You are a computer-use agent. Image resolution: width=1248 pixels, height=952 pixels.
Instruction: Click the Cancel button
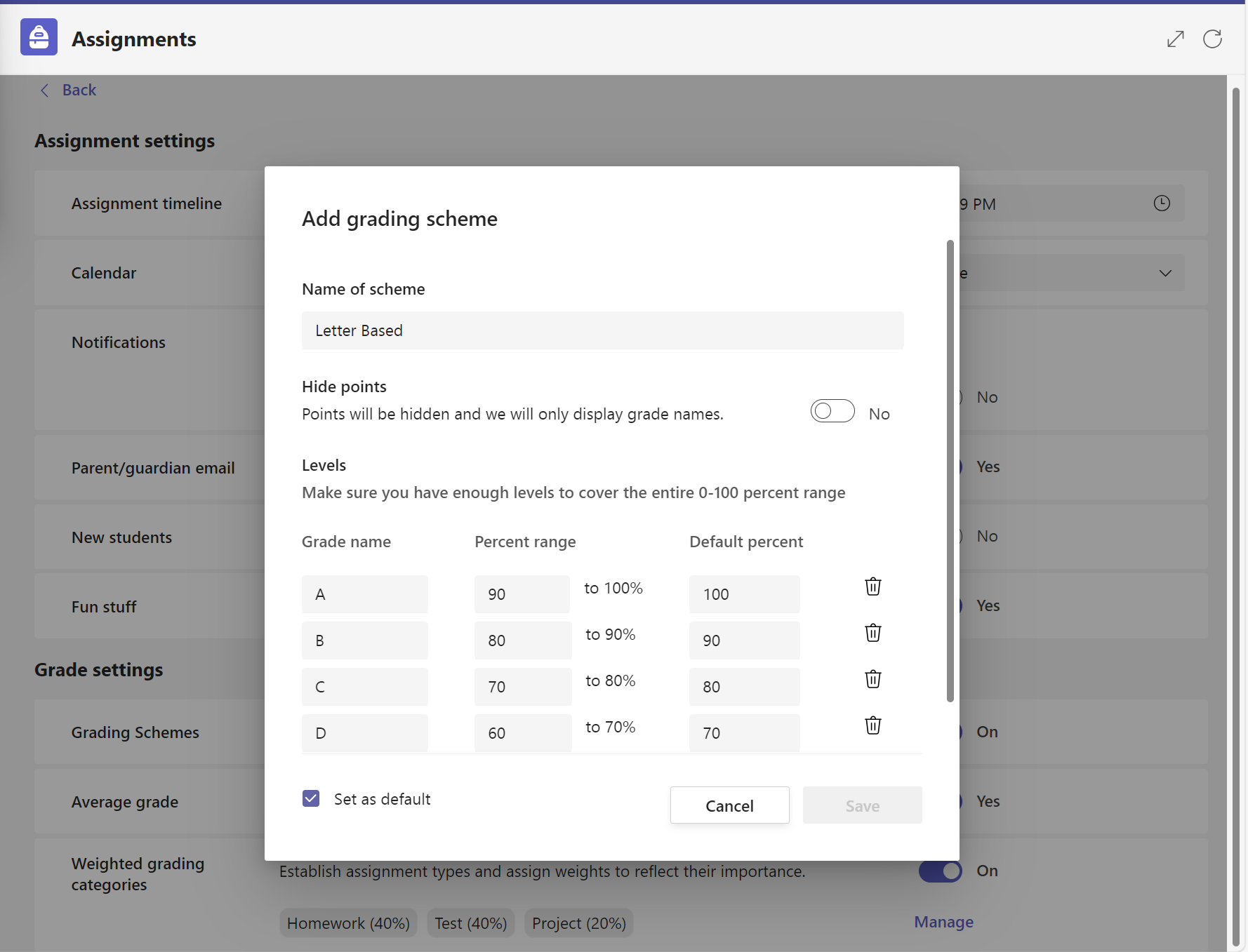coord(729,805)
